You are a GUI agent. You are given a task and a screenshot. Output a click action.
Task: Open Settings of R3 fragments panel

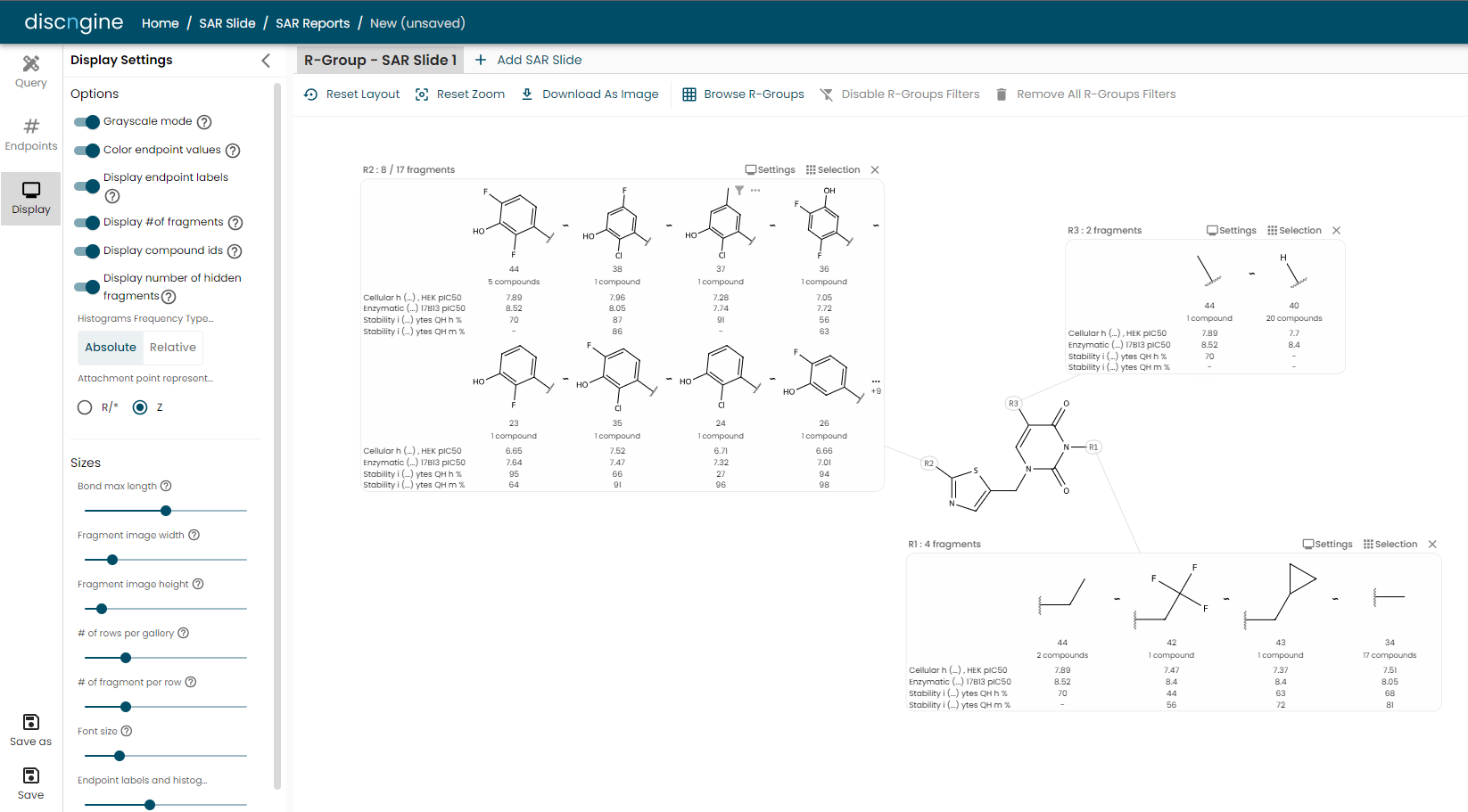coord(1232,231)
